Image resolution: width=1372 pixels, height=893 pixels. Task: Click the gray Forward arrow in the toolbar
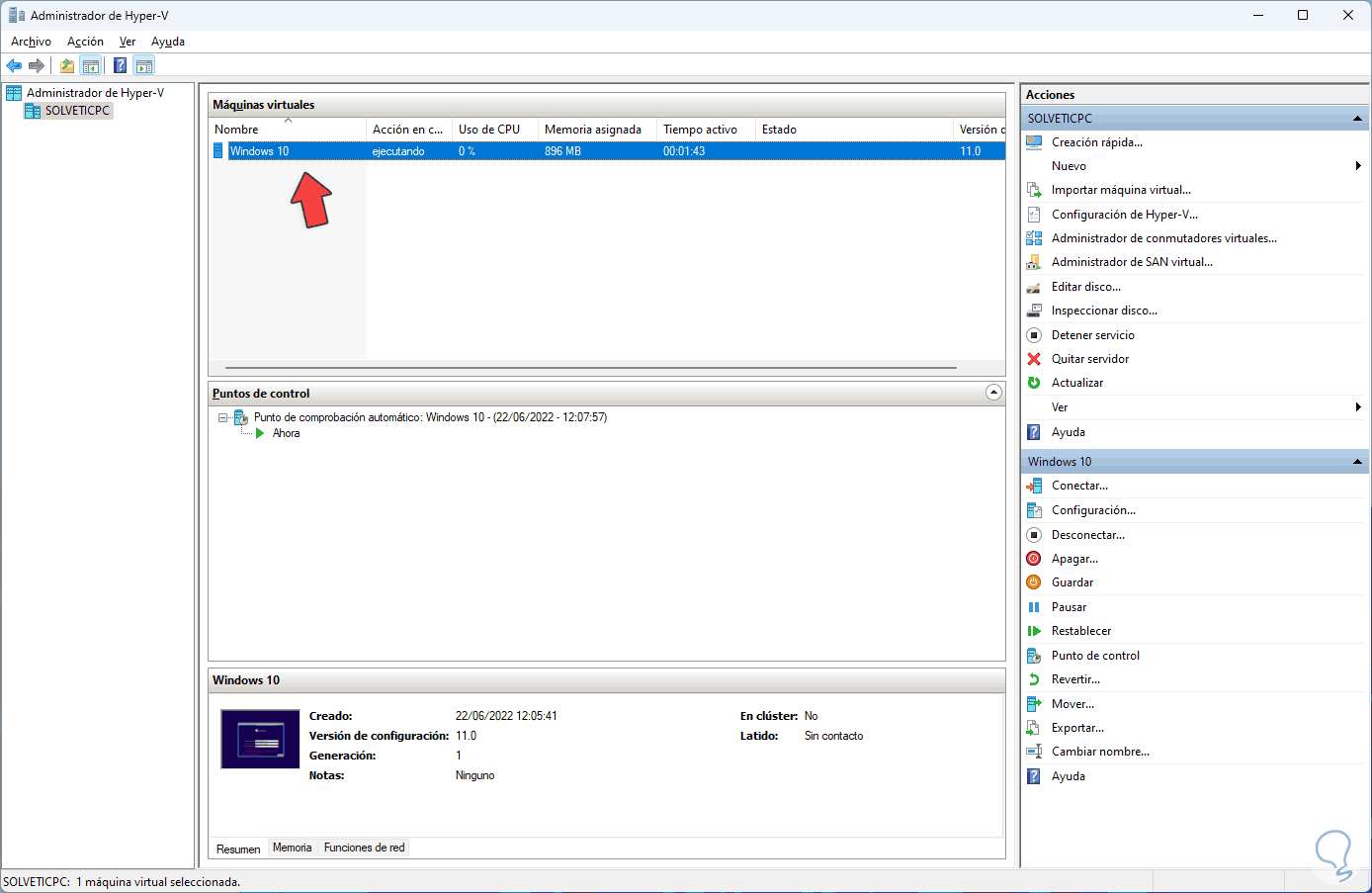[37, 66]
